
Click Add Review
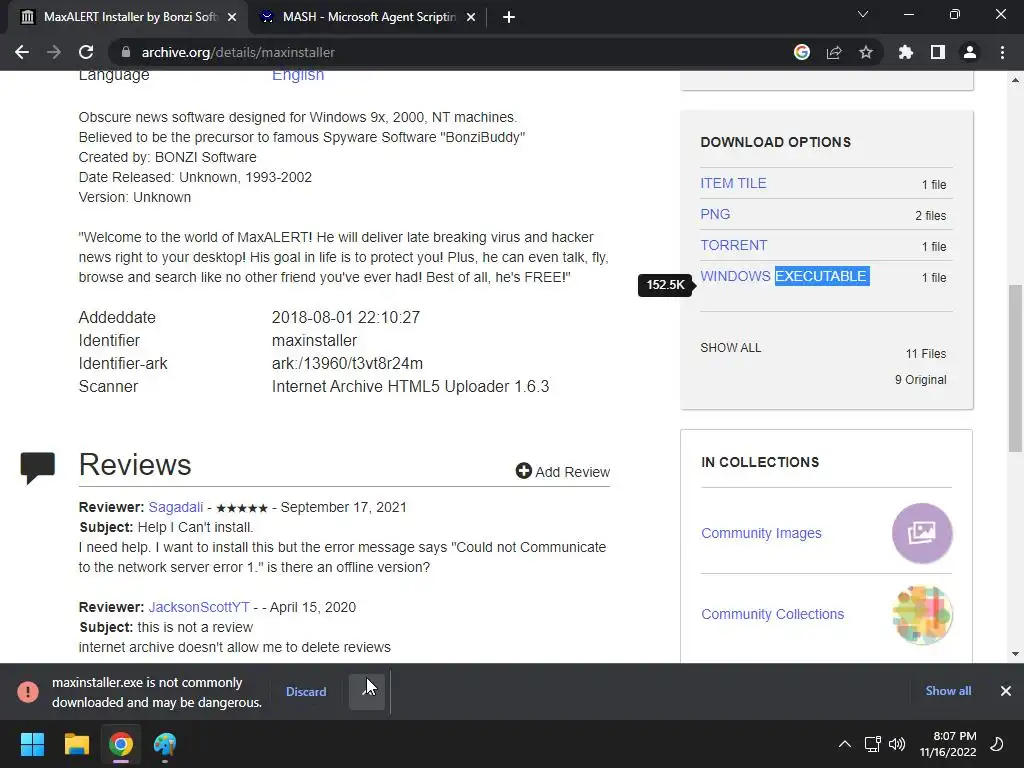[563, 472]
